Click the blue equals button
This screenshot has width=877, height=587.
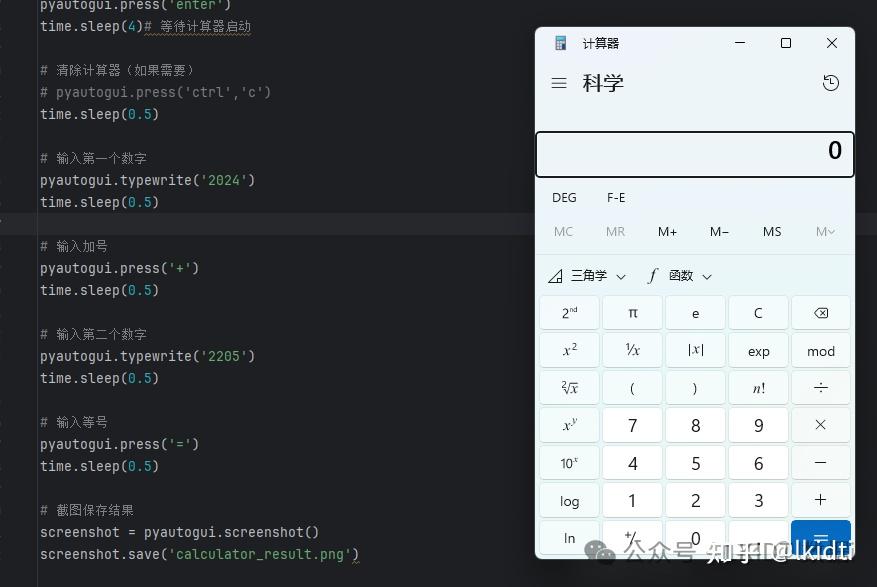820,538
